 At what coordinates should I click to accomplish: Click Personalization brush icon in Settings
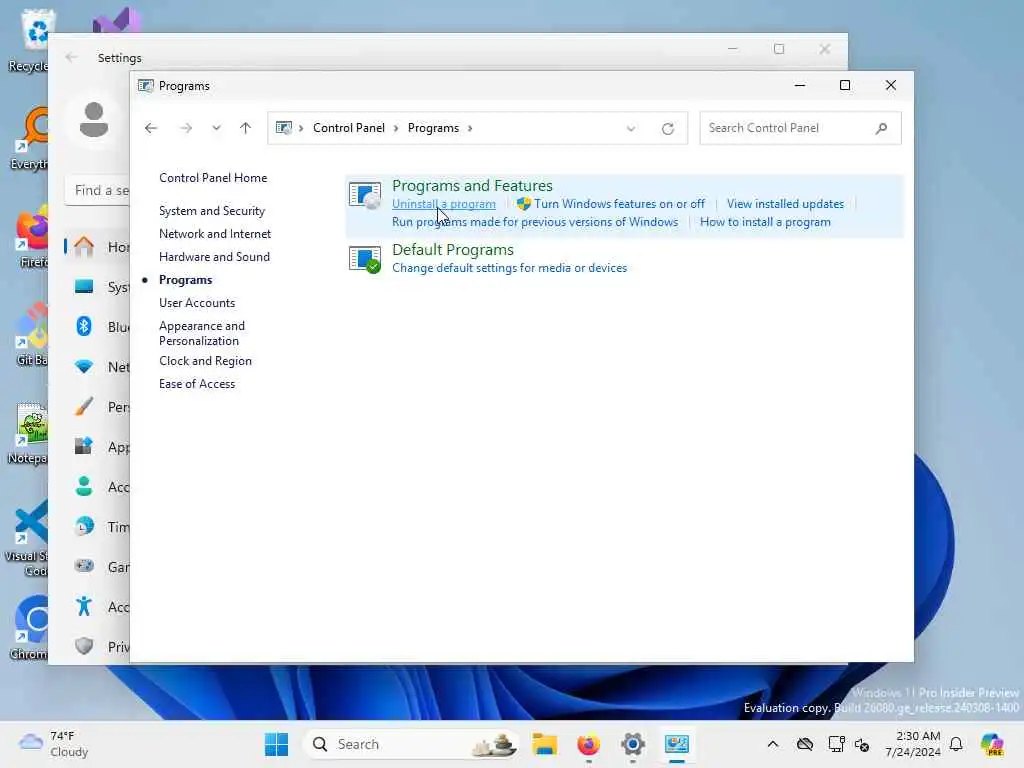(x=84, y=406)
